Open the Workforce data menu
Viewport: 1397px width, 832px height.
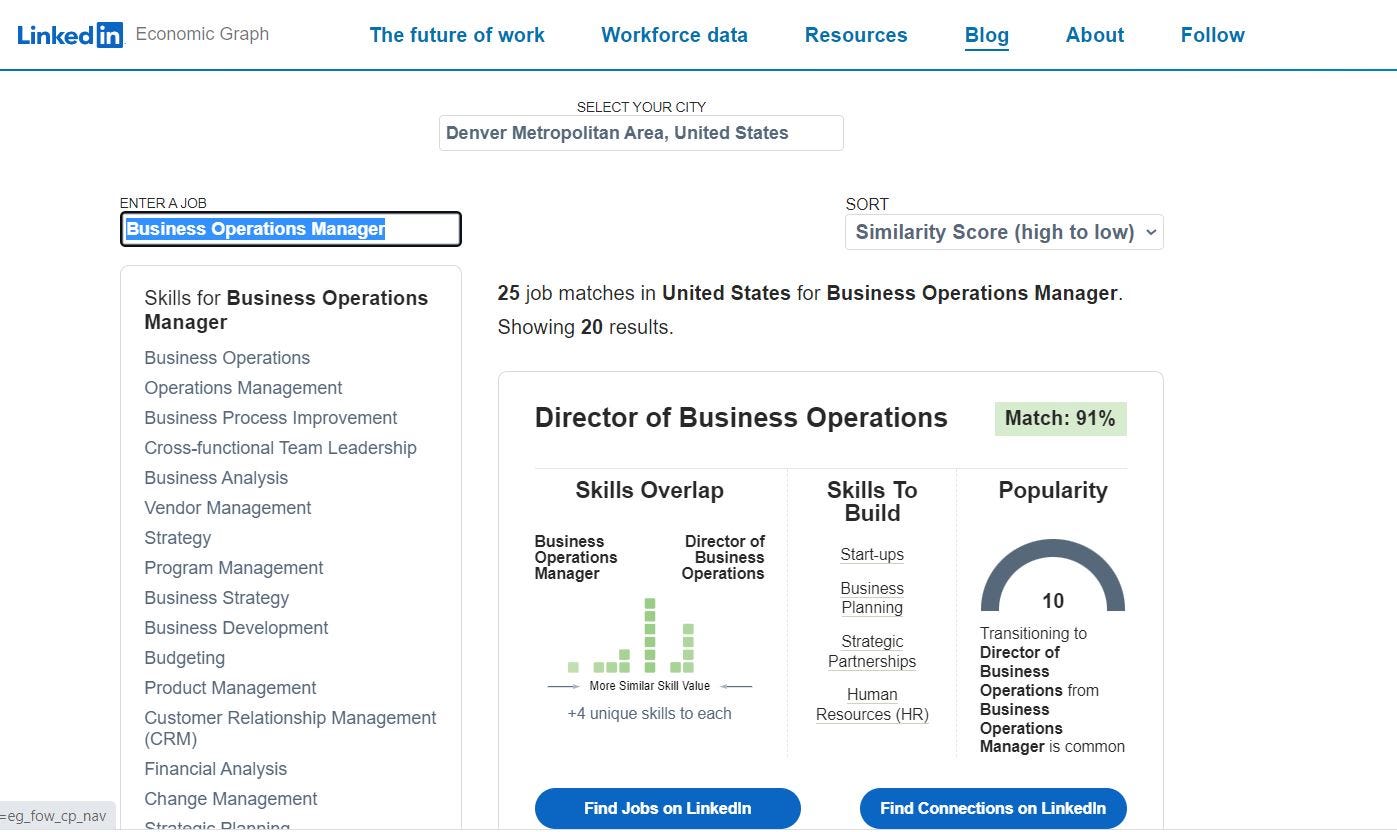click(x=674, y=35)
